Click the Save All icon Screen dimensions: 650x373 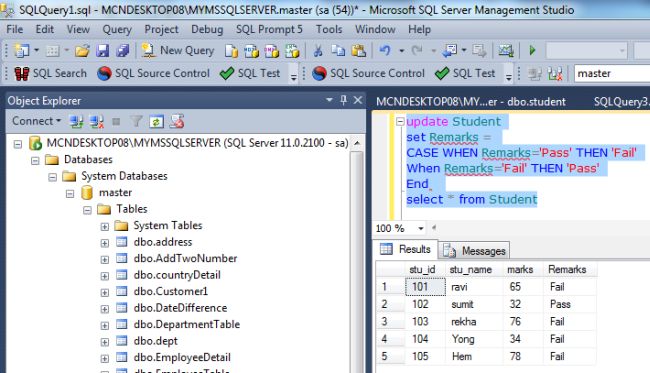pyautogui.click(x=122, y=51)
